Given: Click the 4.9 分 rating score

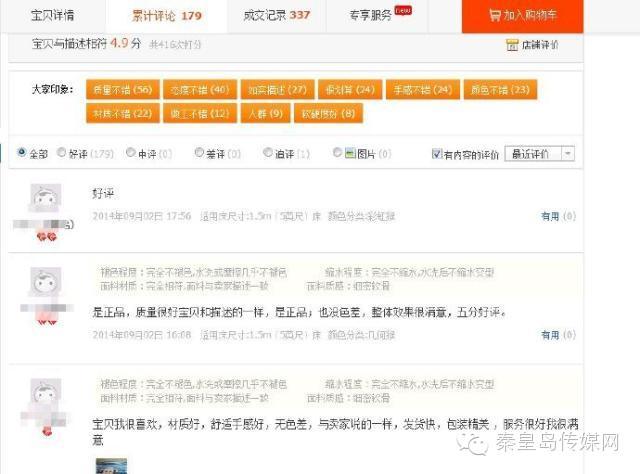Looking at the screenshot, I should click(x=126, y=43).
